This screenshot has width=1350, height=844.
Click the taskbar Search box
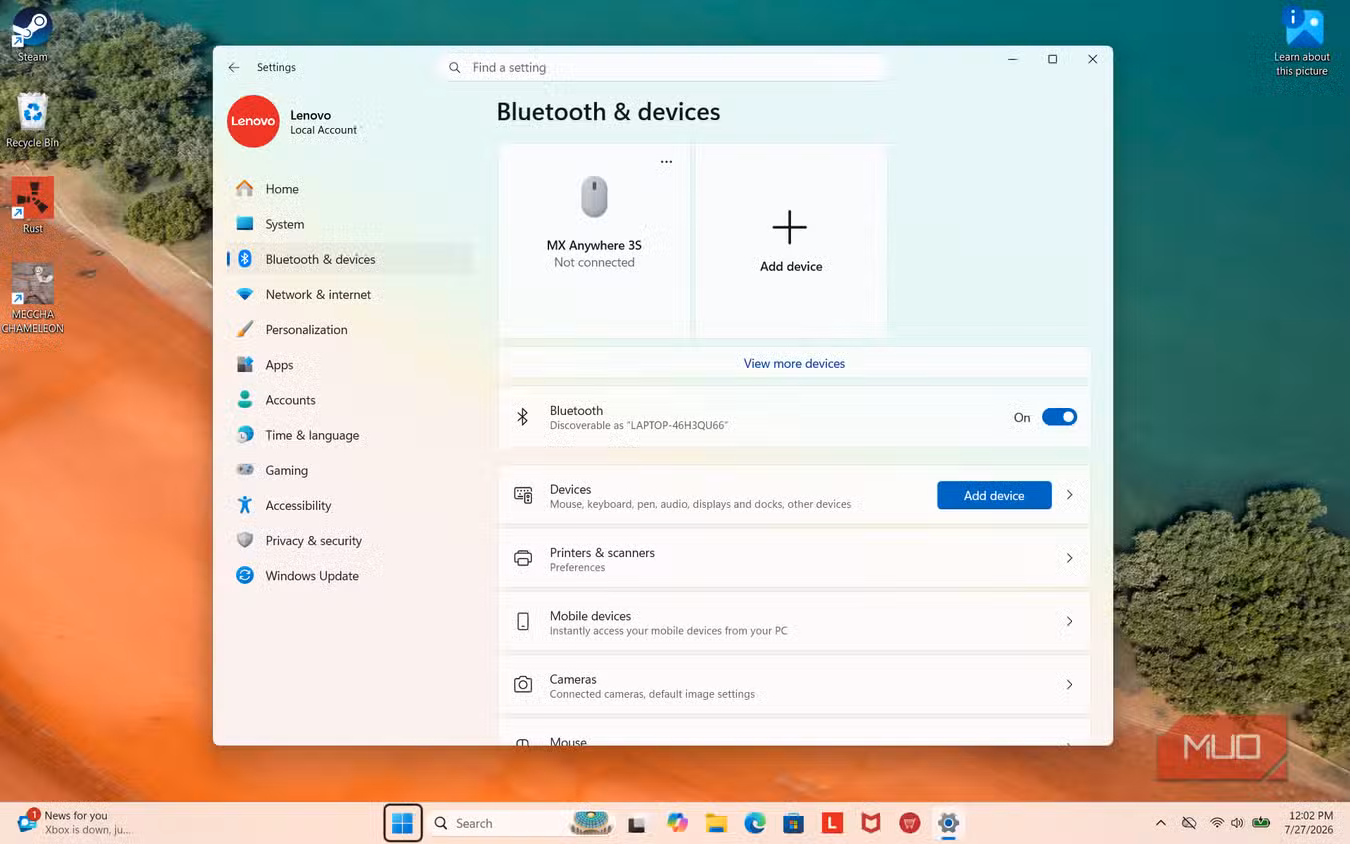(523, 823)
